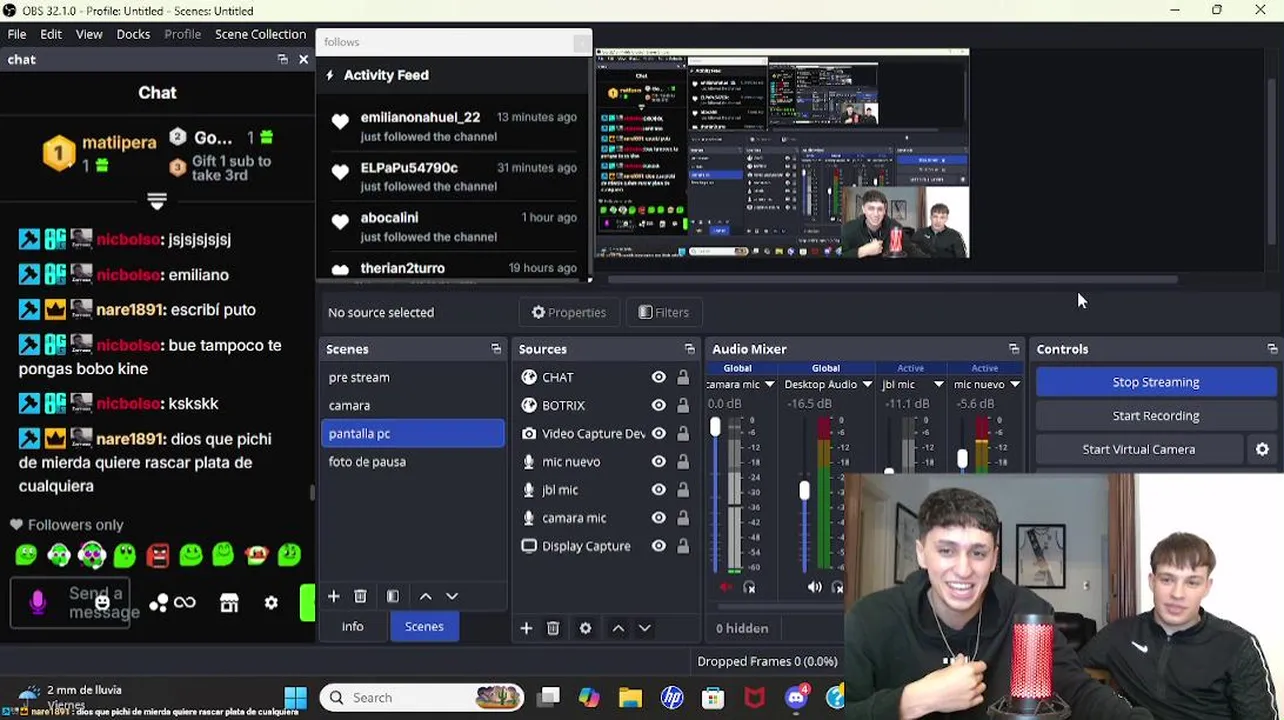Remove selected source using the trash icon
This screenshot has height=720, width=1284.
tap(553, 628)
